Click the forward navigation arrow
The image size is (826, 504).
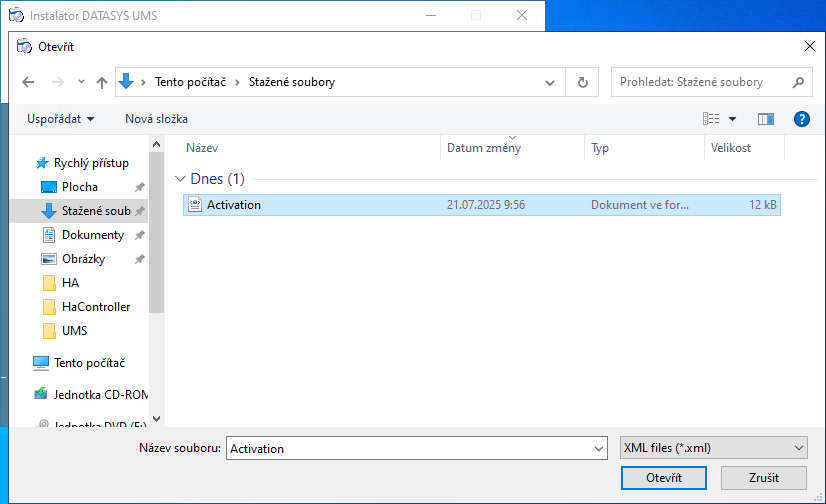pos(57,82)
